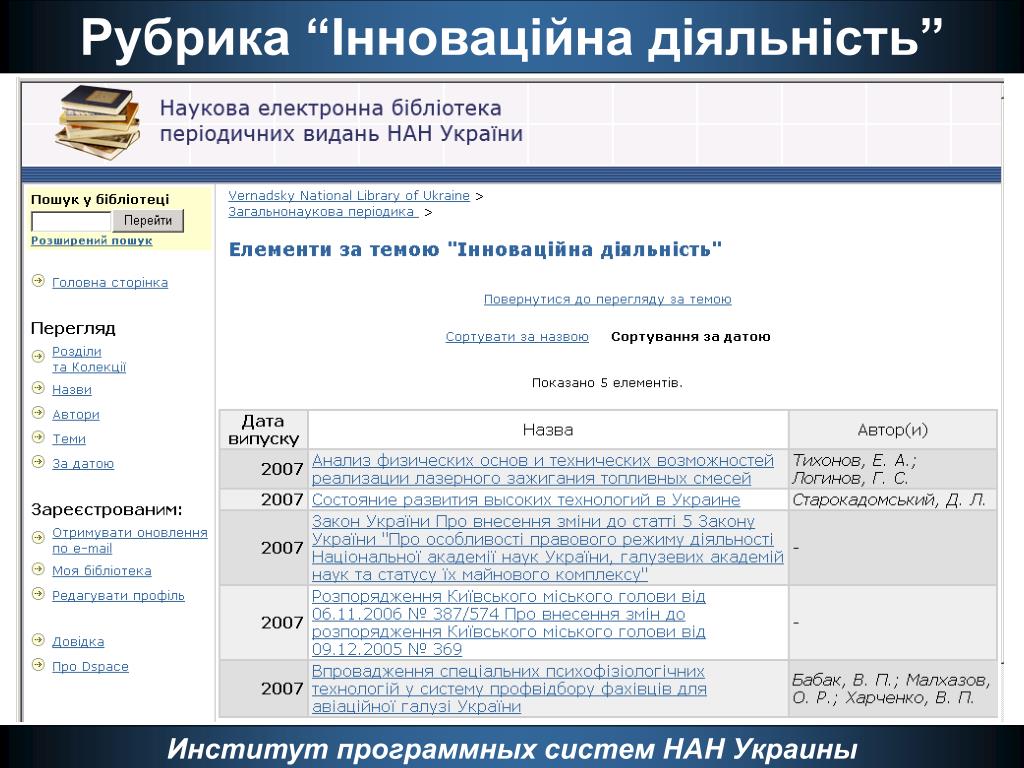The width and height of the screenshot is (1024, 768).
Task: Click arrow icon beside Теми
Action: point(39,437)
